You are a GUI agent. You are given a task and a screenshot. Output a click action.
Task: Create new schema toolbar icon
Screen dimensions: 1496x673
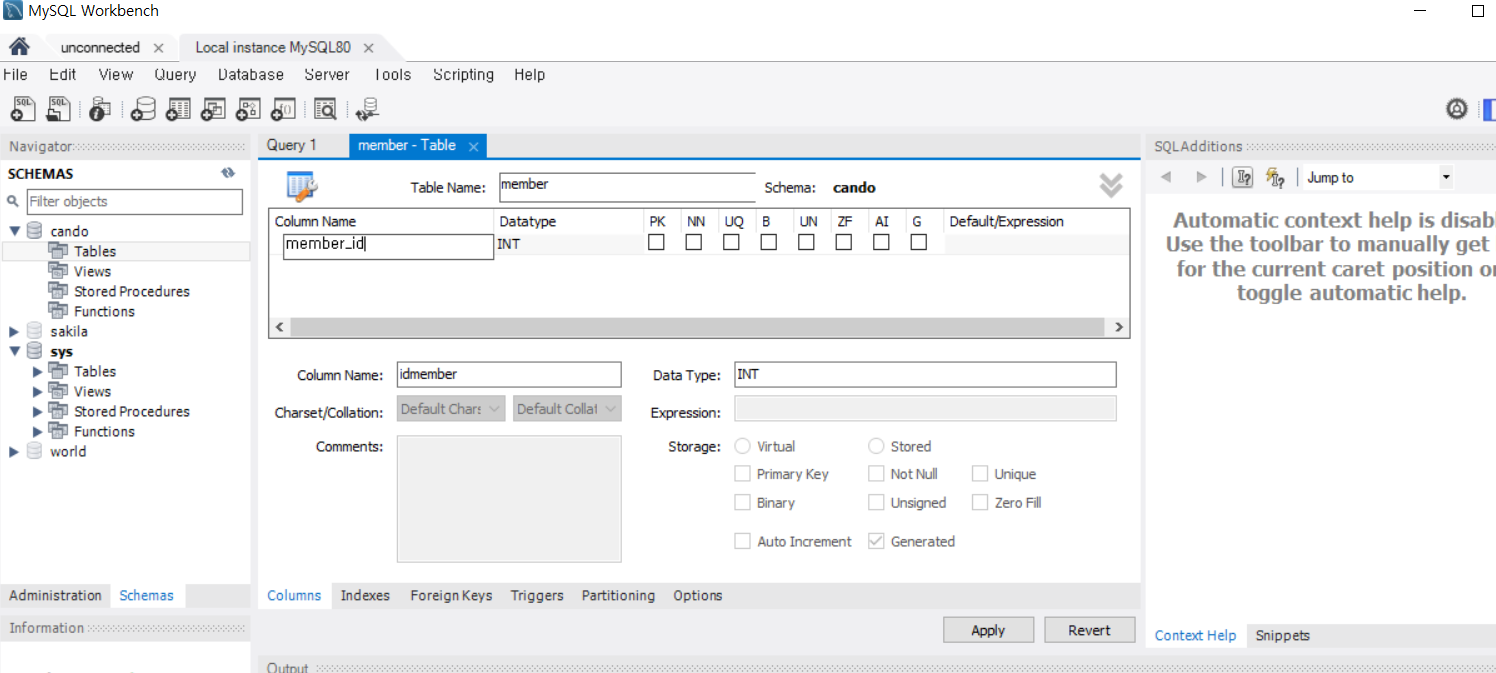pos(143,109)
